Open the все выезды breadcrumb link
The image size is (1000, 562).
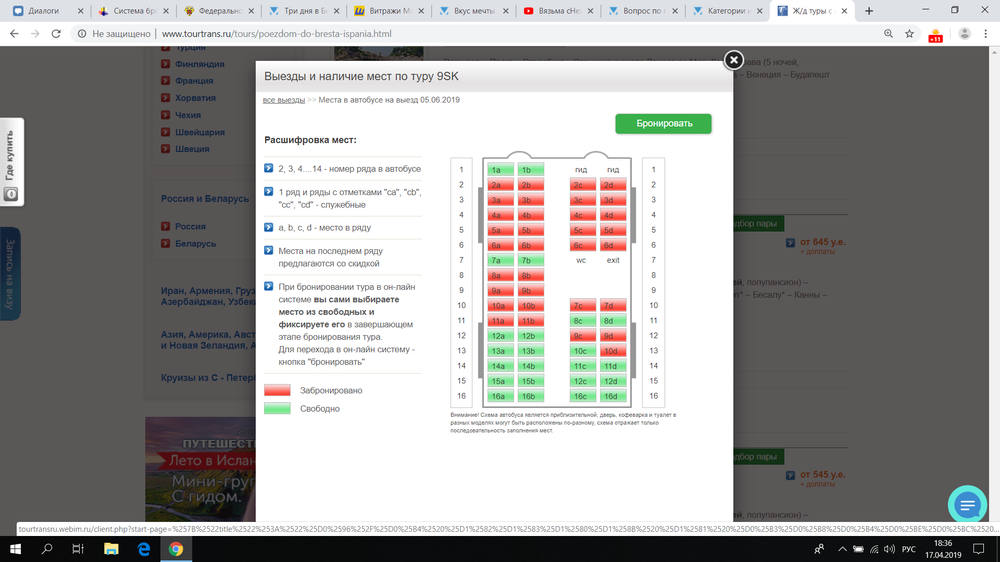[284, 100]
